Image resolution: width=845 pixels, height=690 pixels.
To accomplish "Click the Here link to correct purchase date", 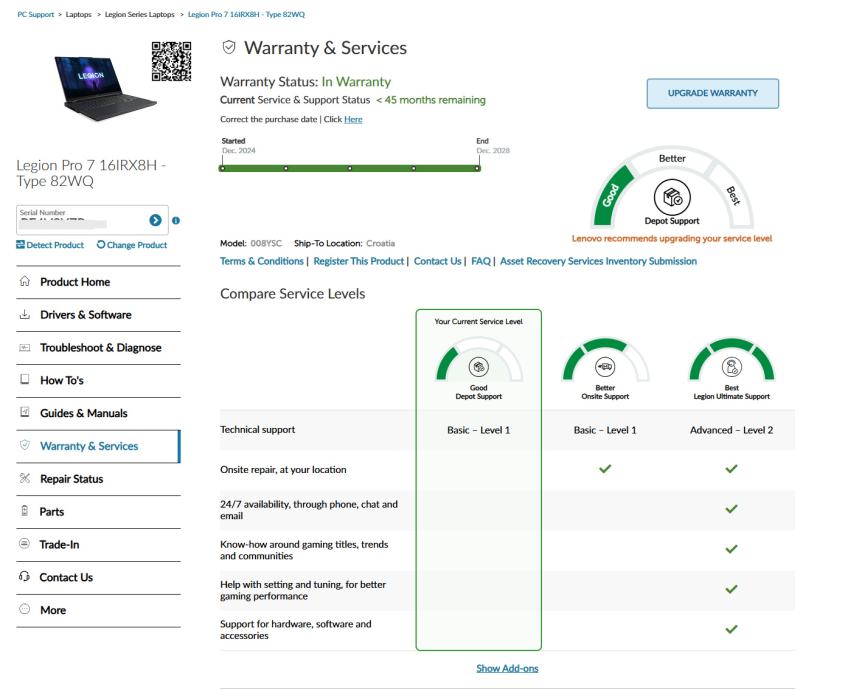I will coord(353,119).
